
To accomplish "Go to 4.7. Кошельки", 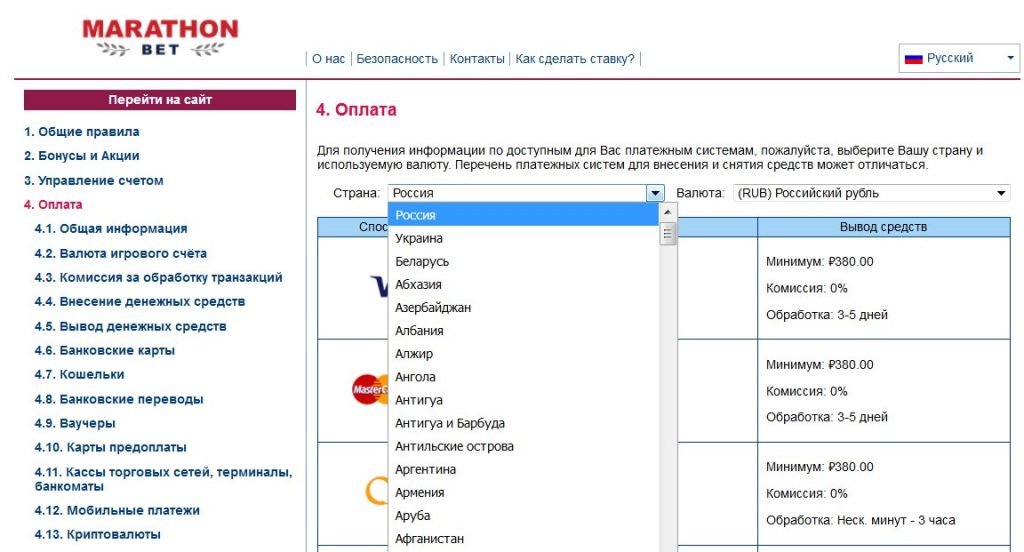I will tap(80, 374).
